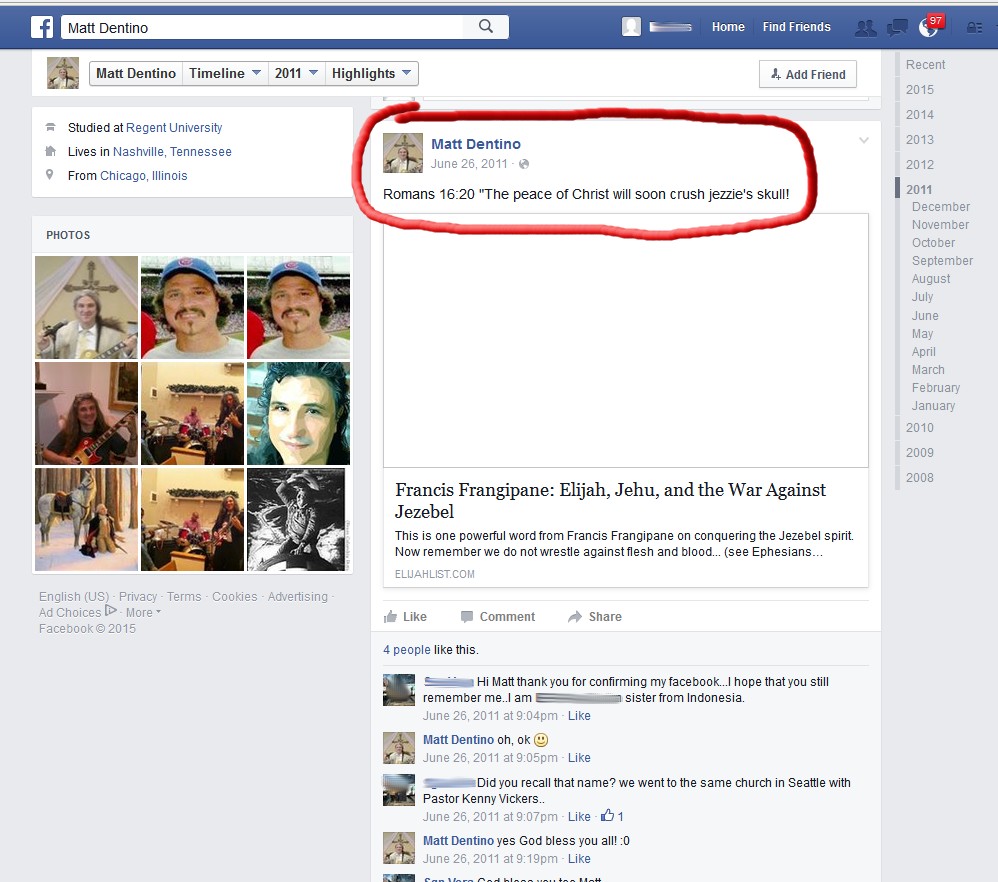Click the Add Friend button

[x=808, y=74]
